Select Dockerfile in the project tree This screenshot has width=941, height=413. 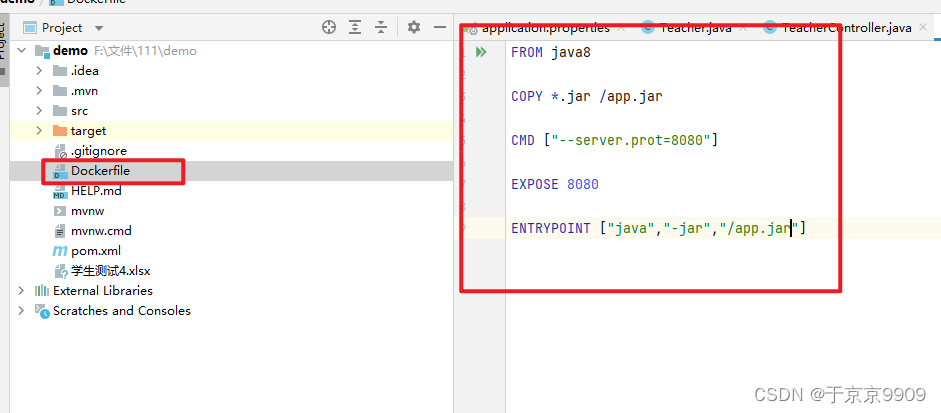coord(100,171)
